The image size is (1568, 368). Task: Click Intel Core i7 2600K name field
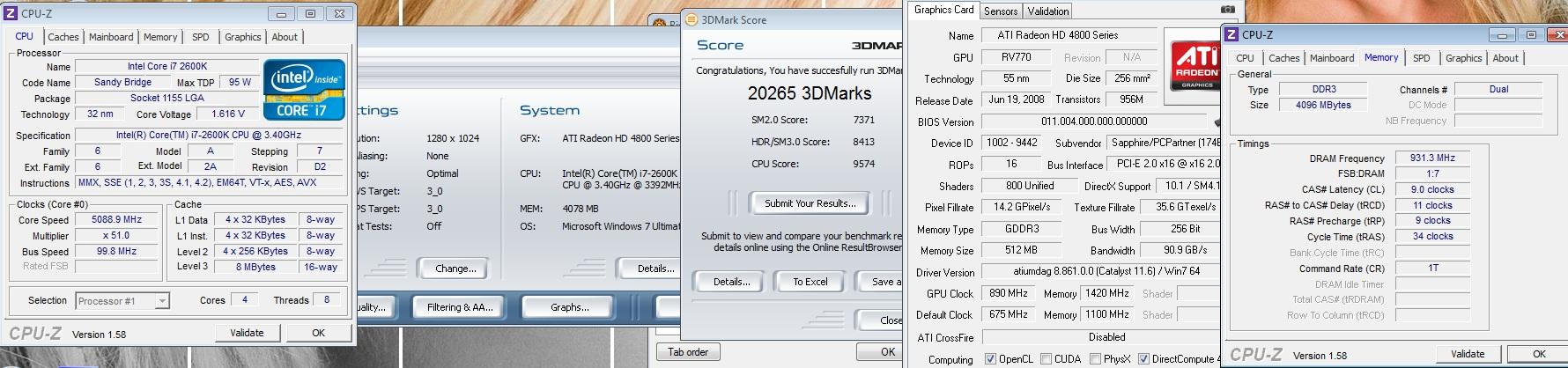coord(166,67)
